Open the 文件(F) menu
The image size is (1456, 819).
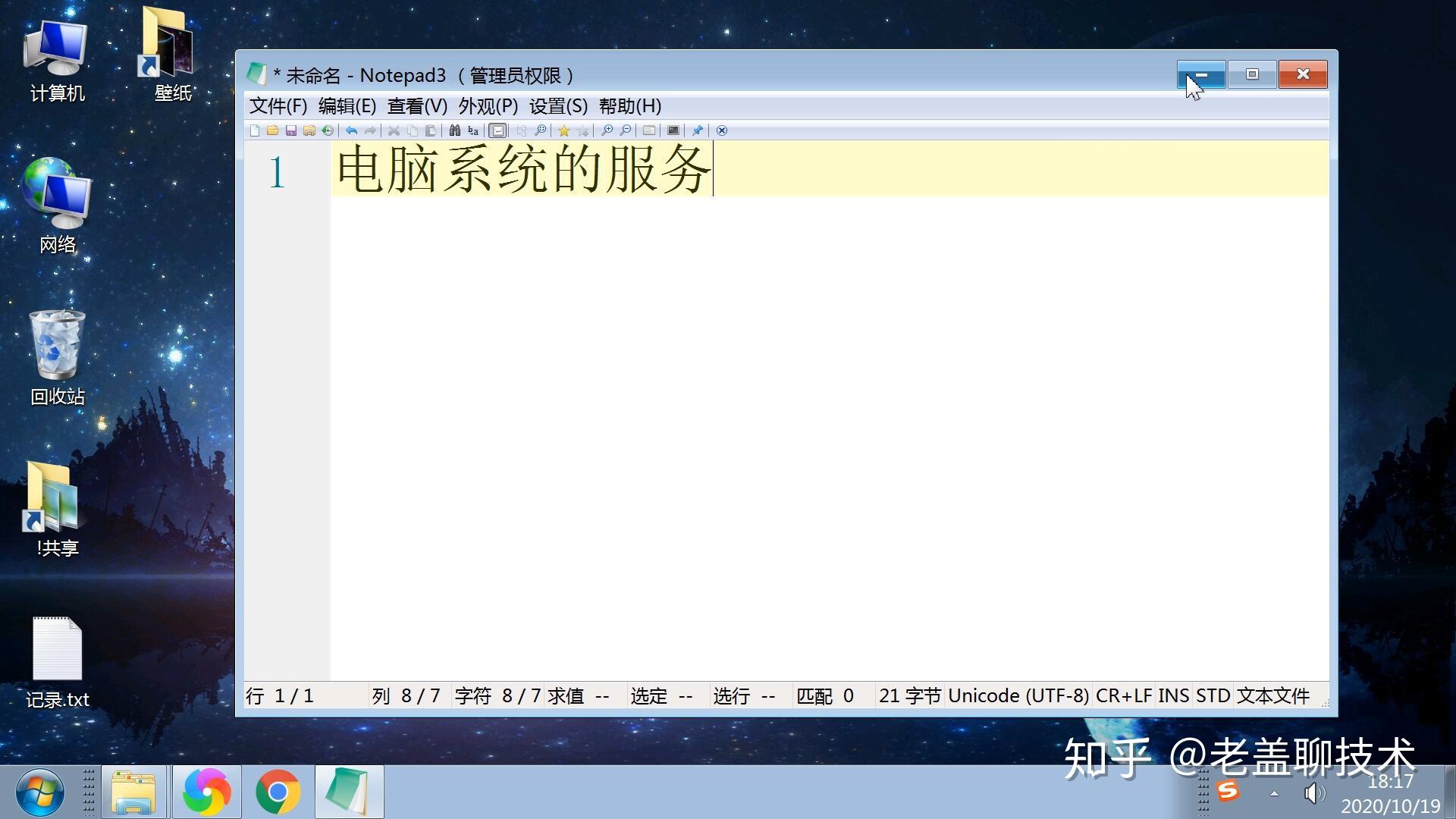pos(278,106)
